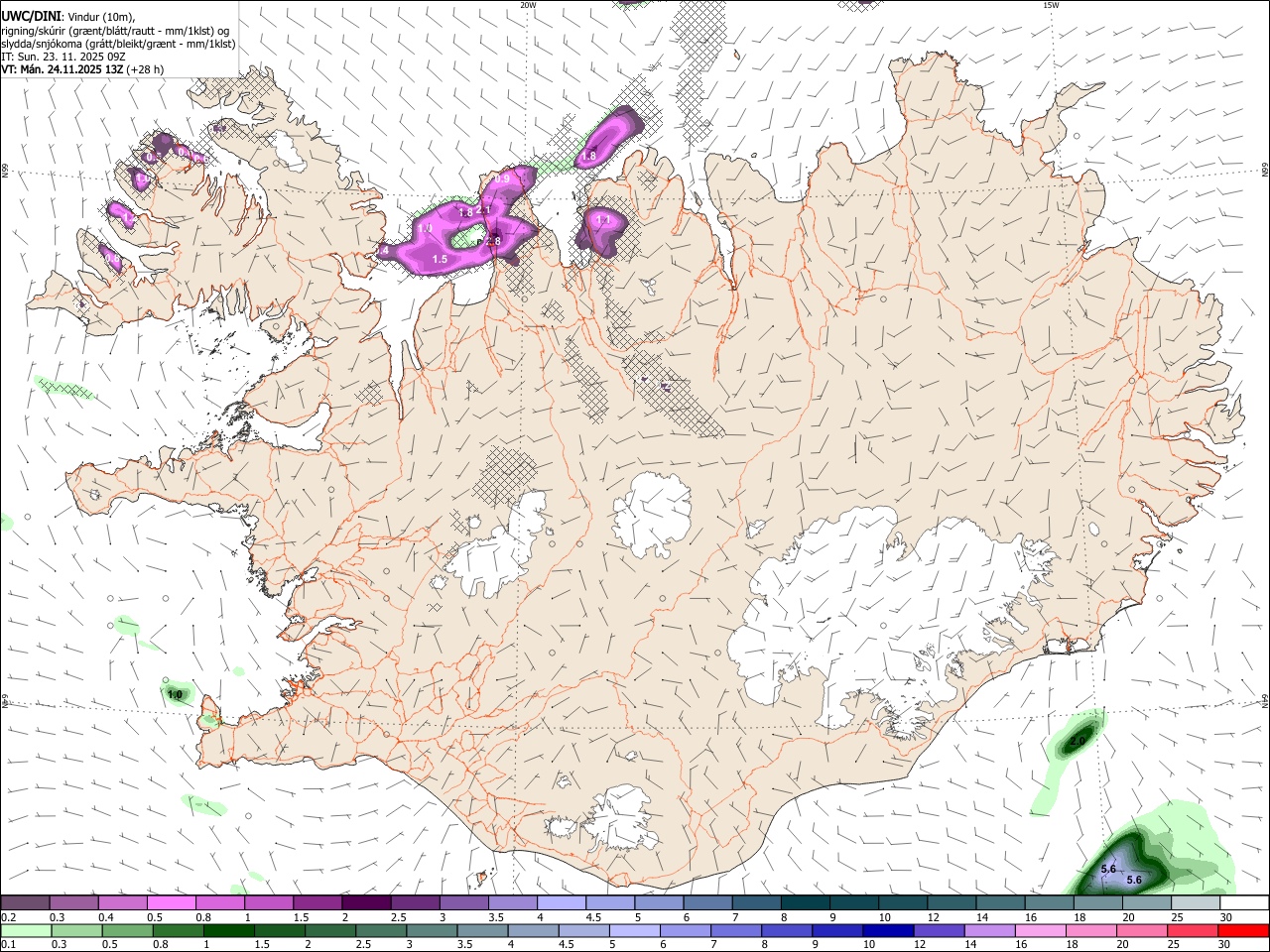Click the 'VT: Mán. 24.11.2025 13Z (+28 h)' line
1270x952 pixels.
82,69
